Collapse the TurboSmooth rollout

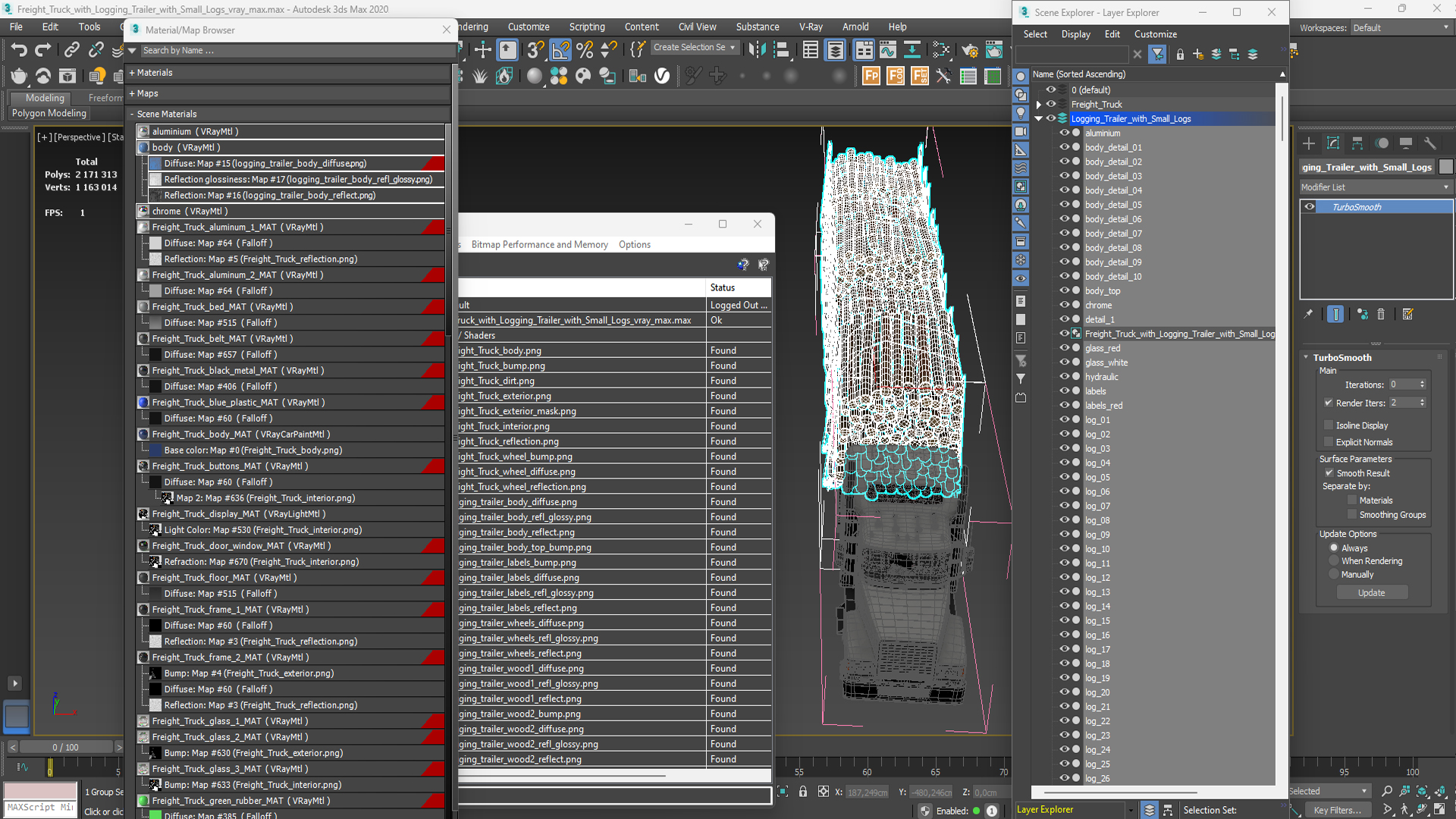click(1307, 357)
